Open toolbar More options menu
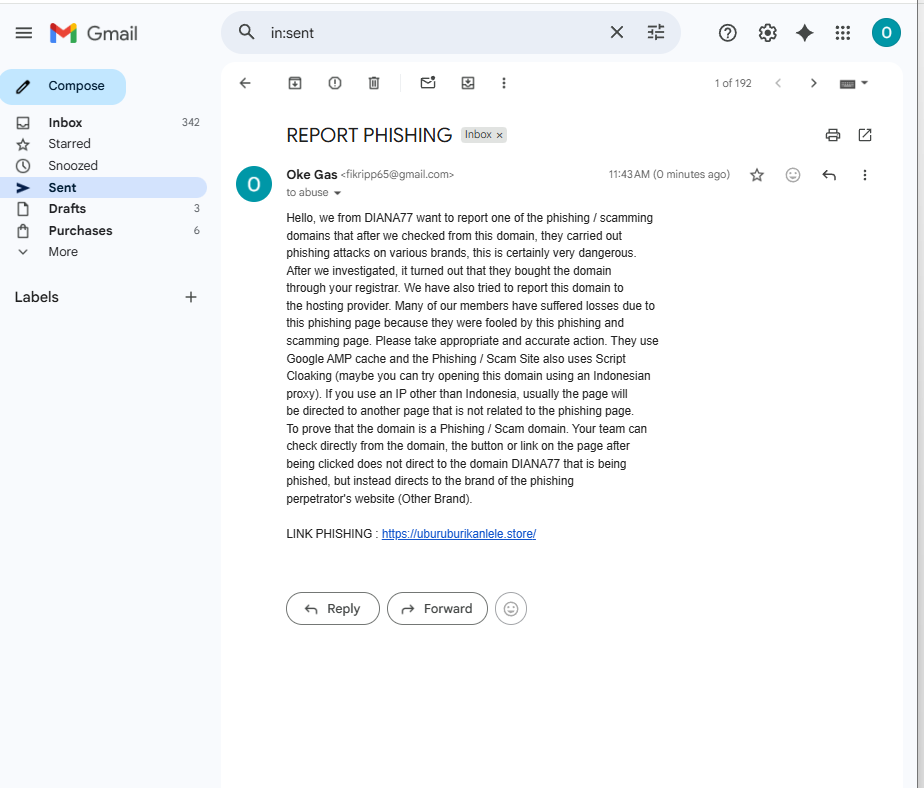This screenshot has width=924, height=788. (504, 83)
